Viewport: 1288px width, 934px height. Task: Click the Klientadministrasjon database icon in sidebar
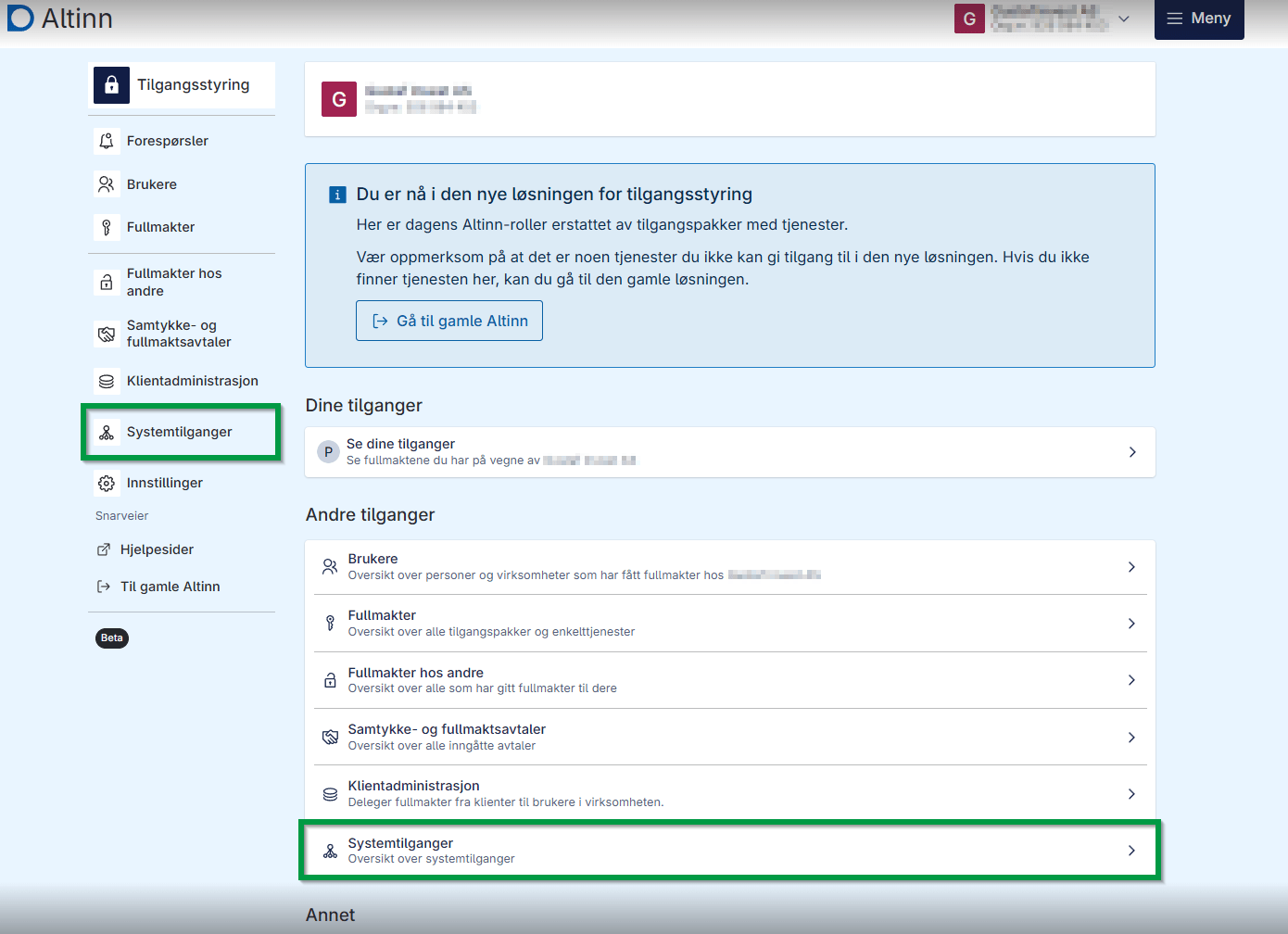107,381
